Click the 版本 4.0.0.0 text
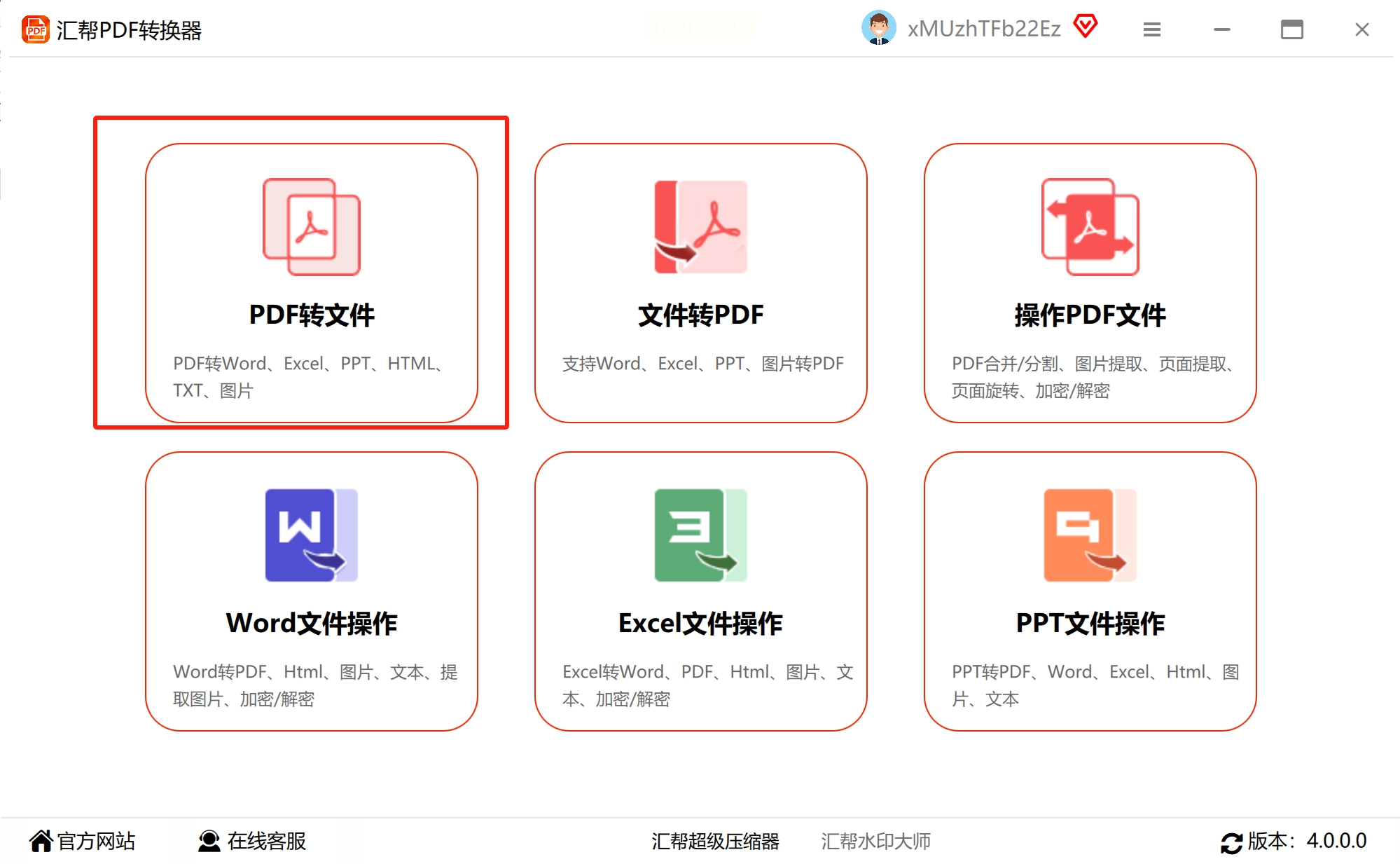This screenshot has height=864, width=1400. pyautogui.click(x=1307, y=840)
